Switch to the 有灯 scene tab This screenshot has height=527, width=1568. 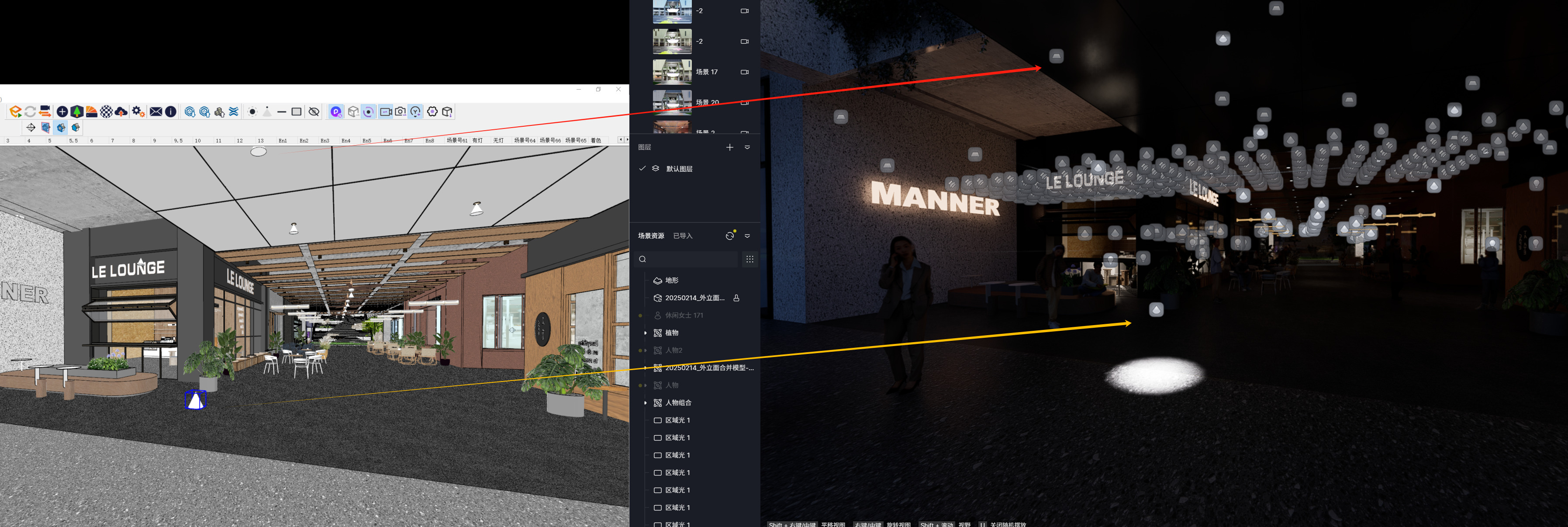coord(477,141)
